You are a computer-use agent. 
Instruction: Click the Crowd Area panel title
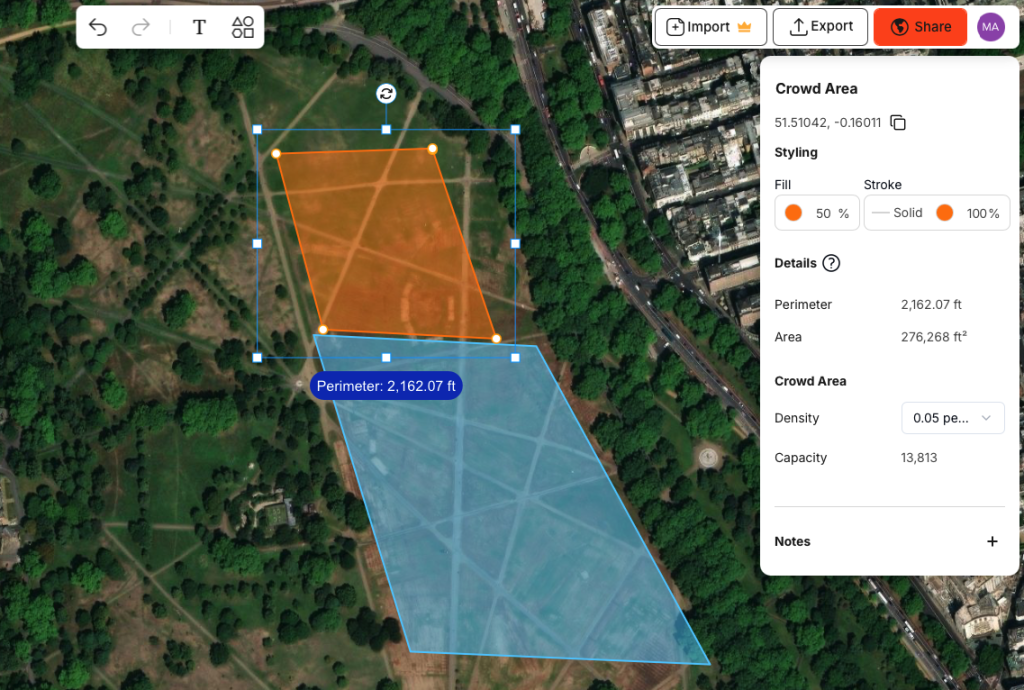coord(816,89)
